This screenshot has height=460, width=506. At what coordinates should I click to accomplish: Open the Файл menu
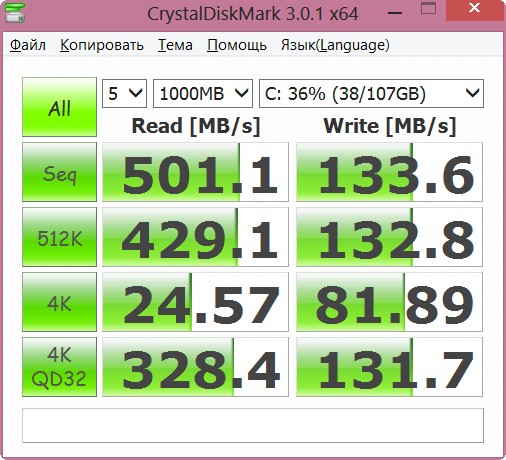(28, 45)
